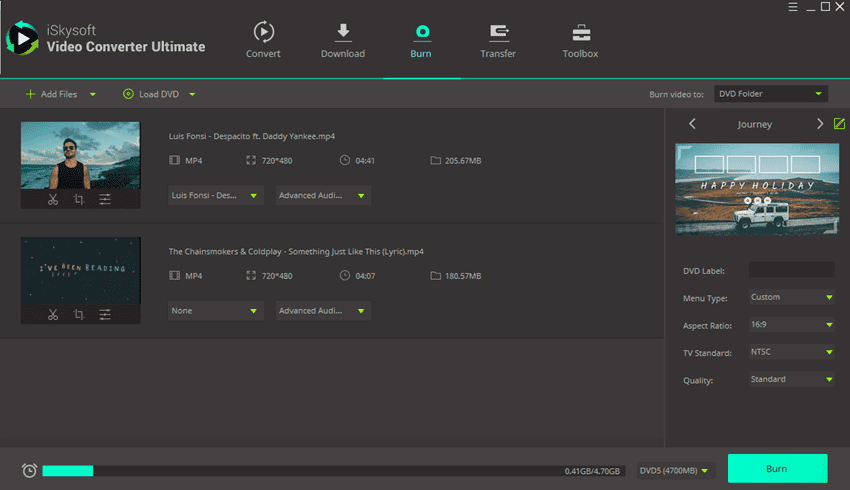Open the Toolbox tab
Screen dimensions: 850x490
point(580,40)
